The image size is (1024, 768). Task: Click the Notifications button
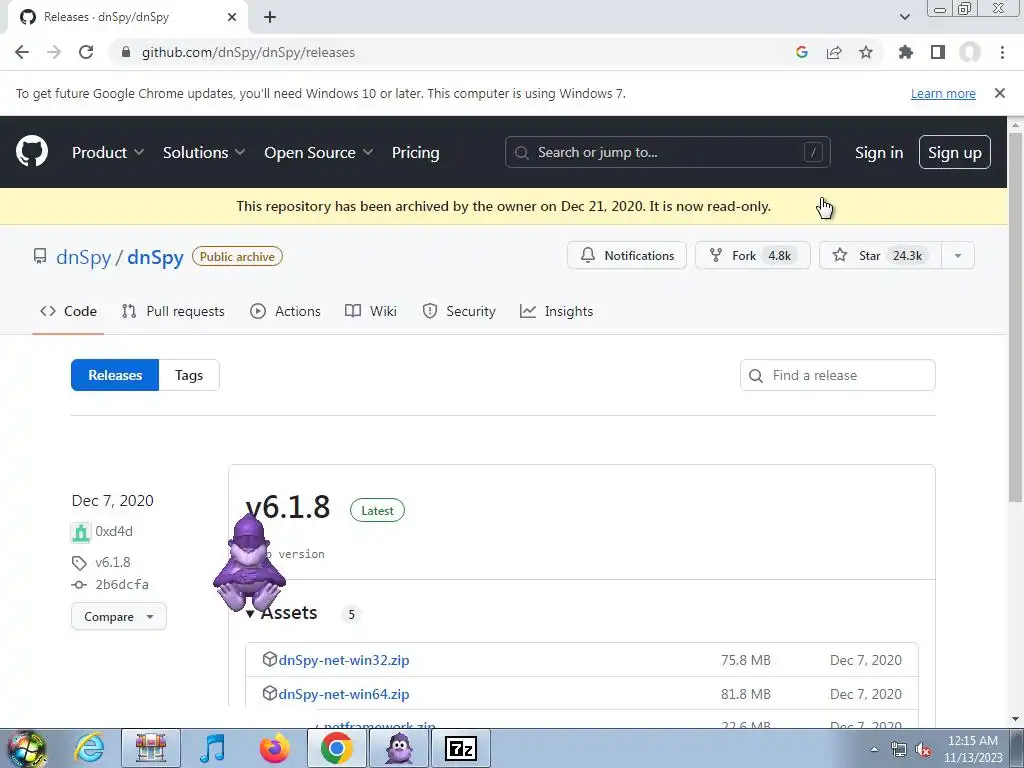(627, 255)
